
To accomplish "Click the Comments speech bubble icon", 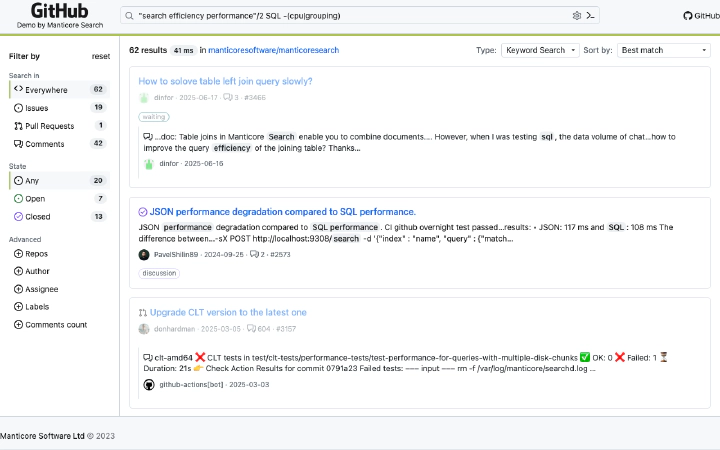I will [x=18, y=144].
